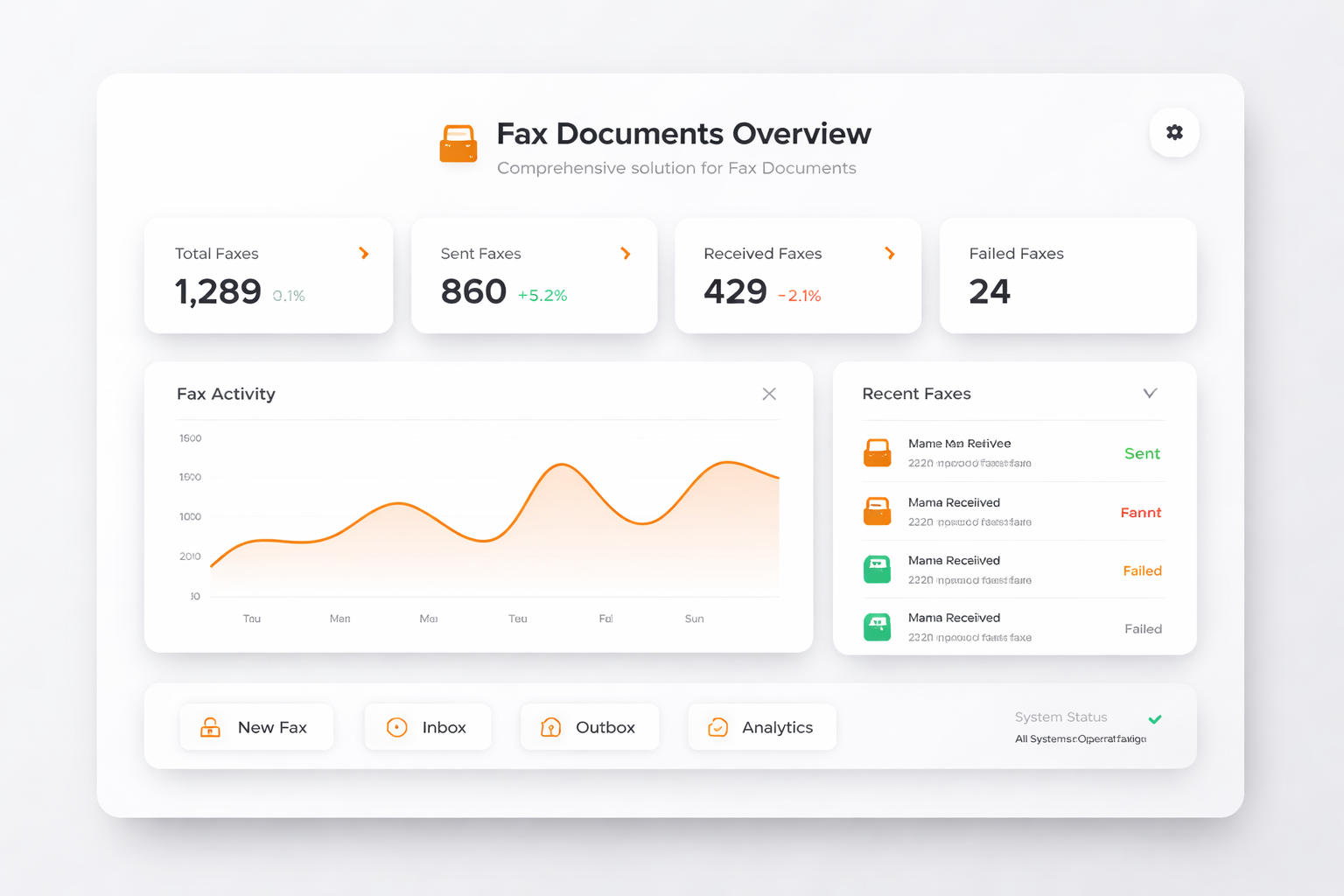This screenshot has width=1344, height=896.
Task: Go to Outbox
Action: [x=589, y=727]
